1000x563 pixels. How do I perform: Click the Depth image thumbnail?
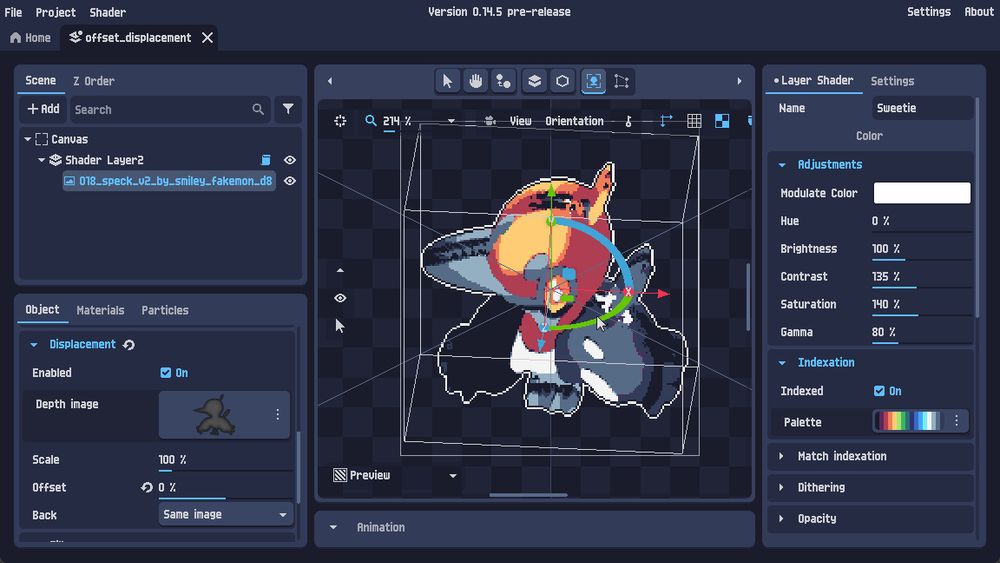tap(215, 414)
